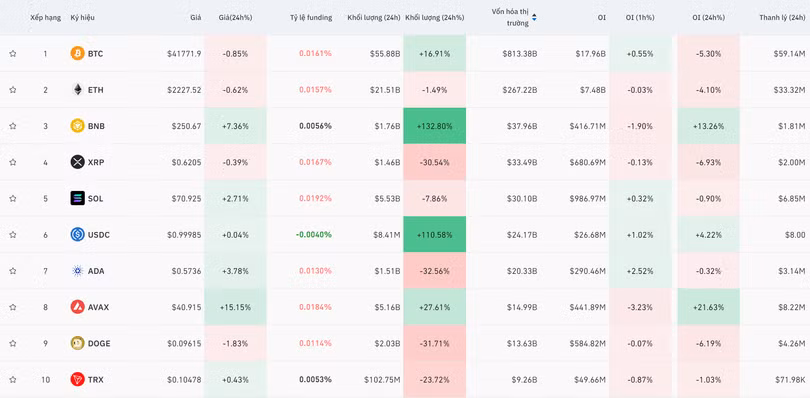This screenshot has width=810, height=398.
Task: Click the TRON TRX logo
Action: click(77, 379)
